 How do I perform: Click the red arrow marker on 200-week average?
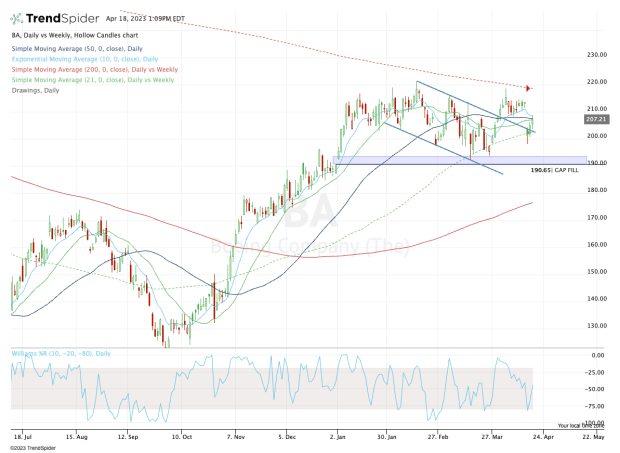(x=528, y=89)
